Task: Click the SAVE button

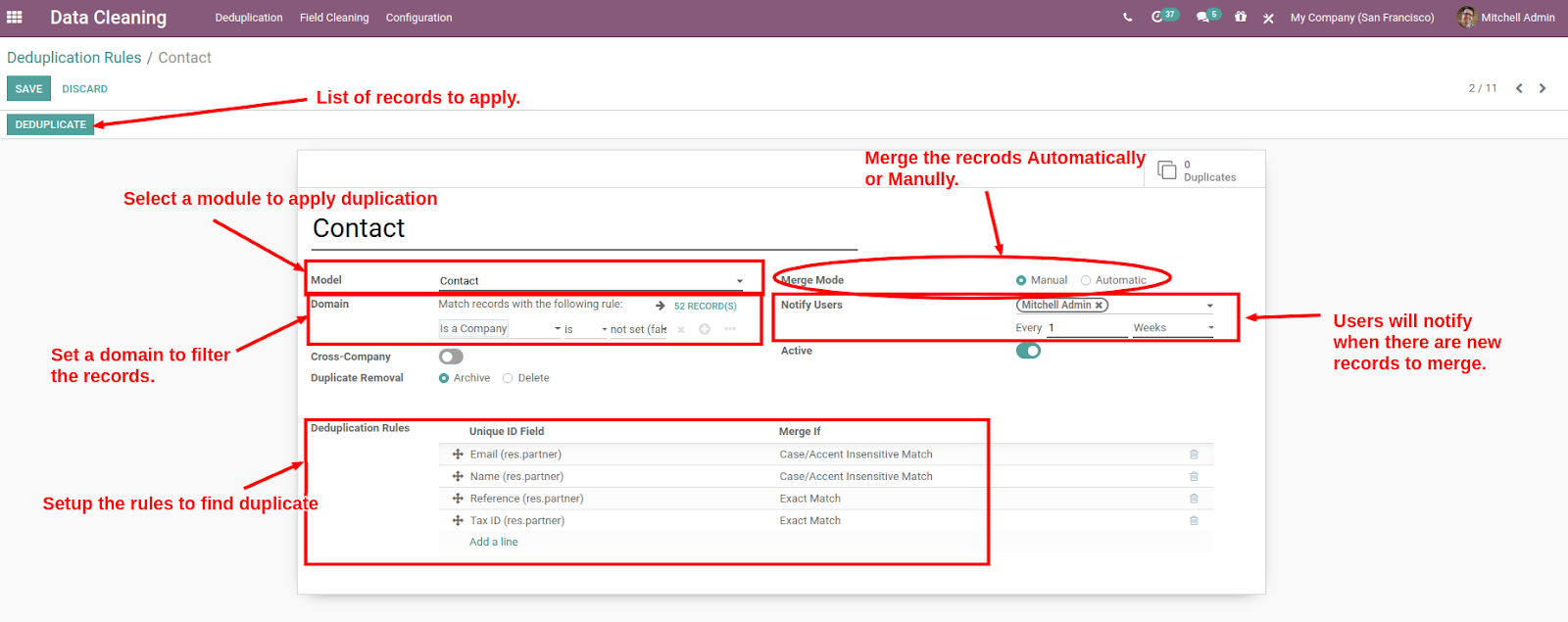Action: click(28, 88)
